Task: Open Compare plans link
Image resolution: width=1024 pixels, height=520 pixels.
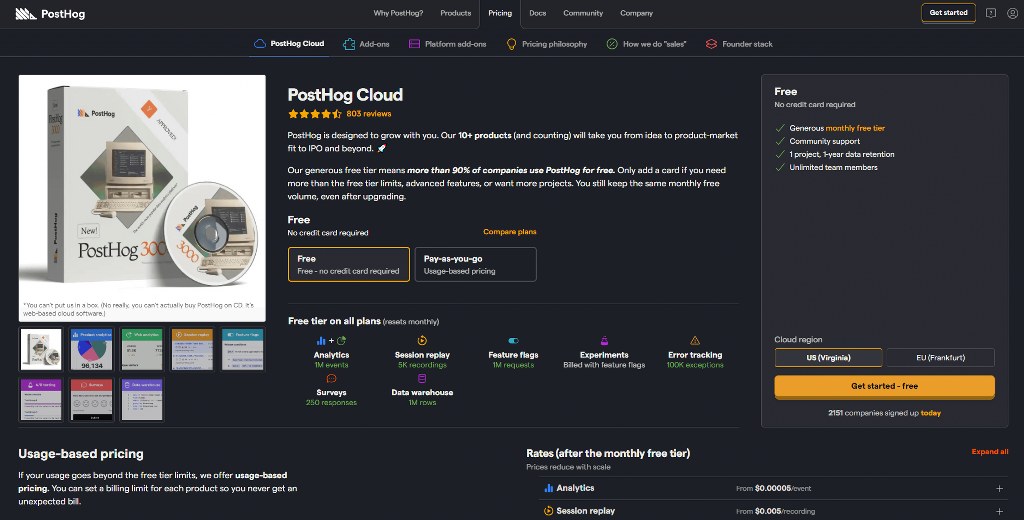Action: 509,232
